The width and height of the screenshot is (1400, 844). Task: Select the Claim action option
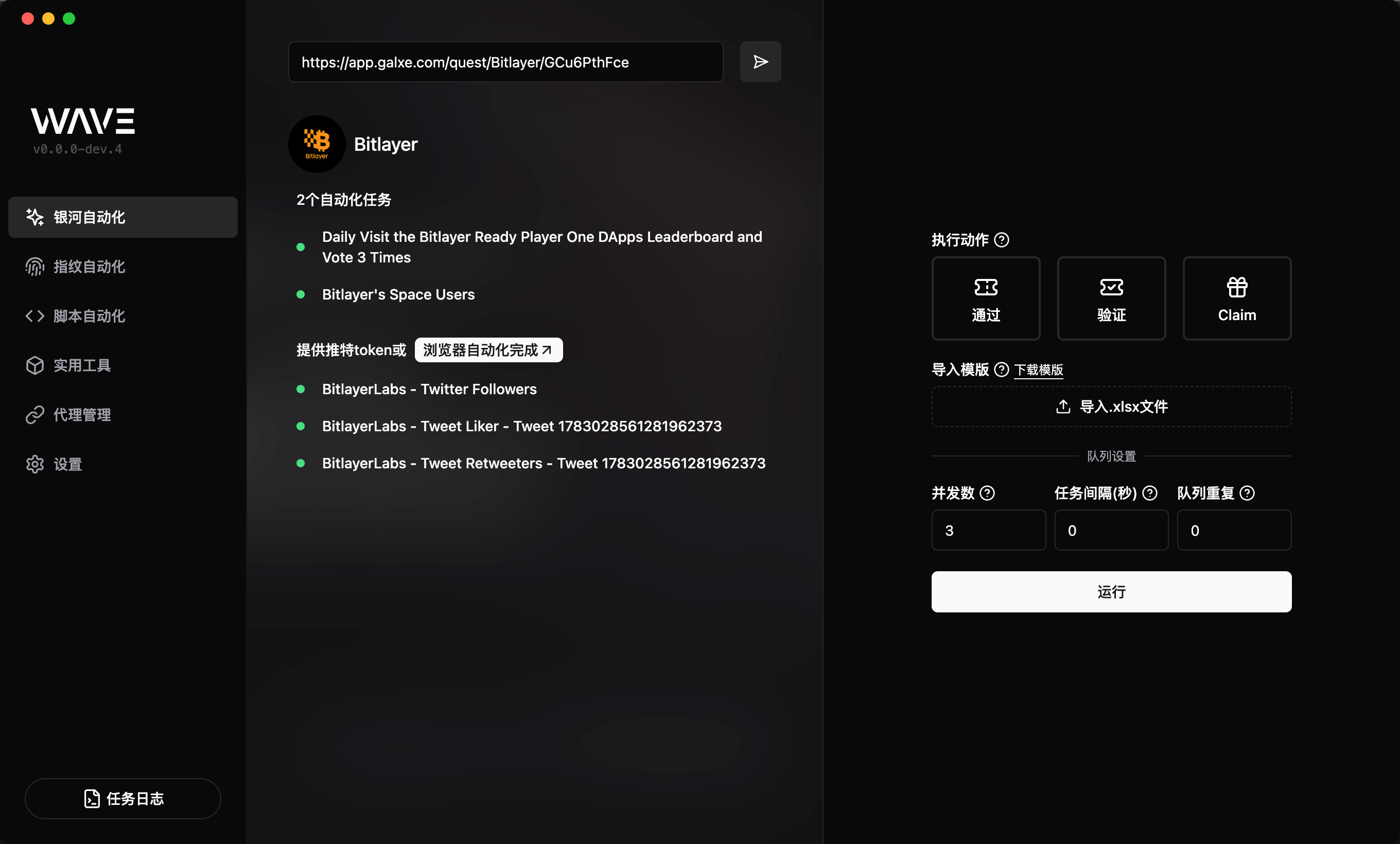pos(1236,298)
